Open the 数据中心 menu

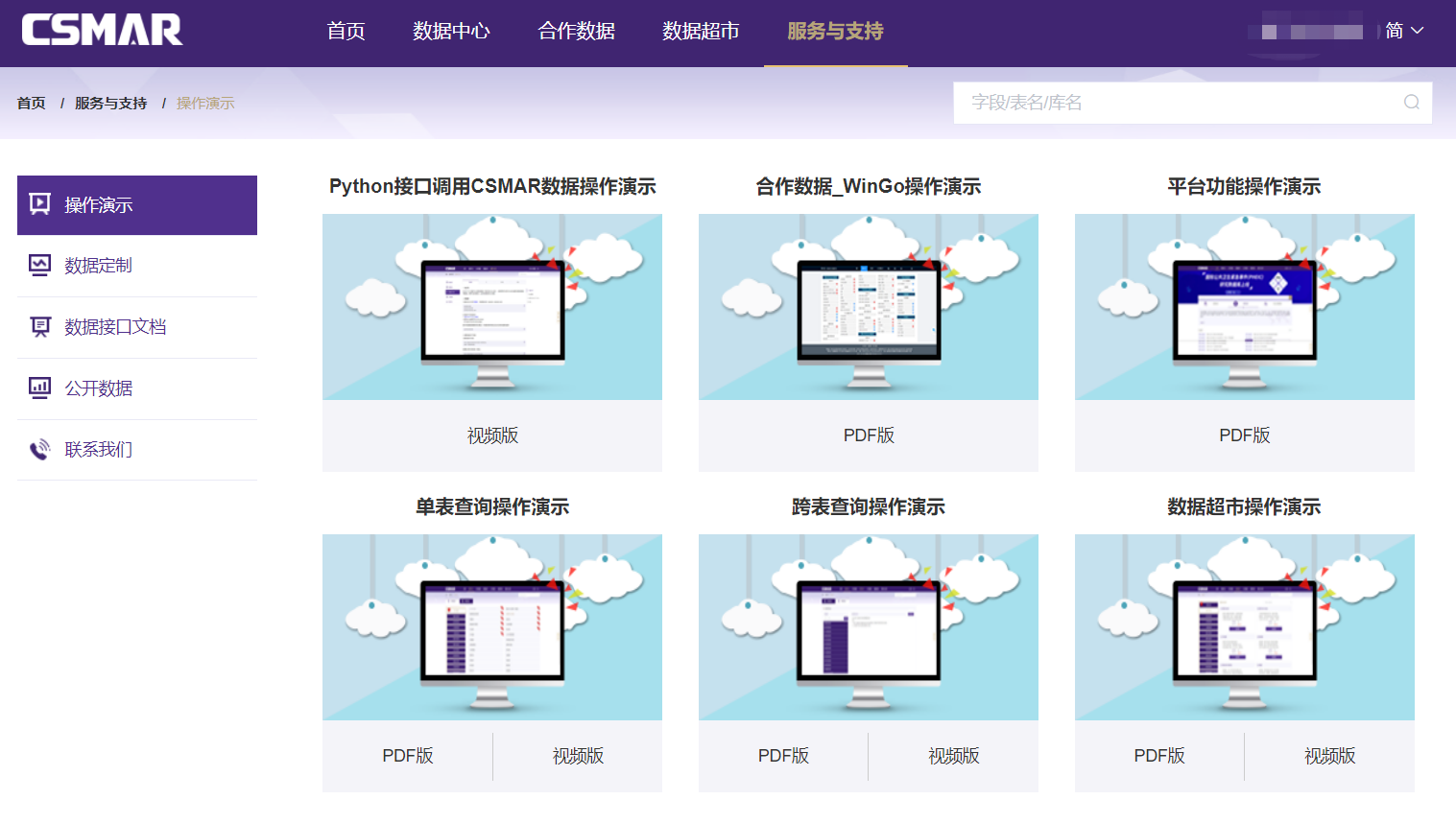pyautogui.click(x=451, y=31)
